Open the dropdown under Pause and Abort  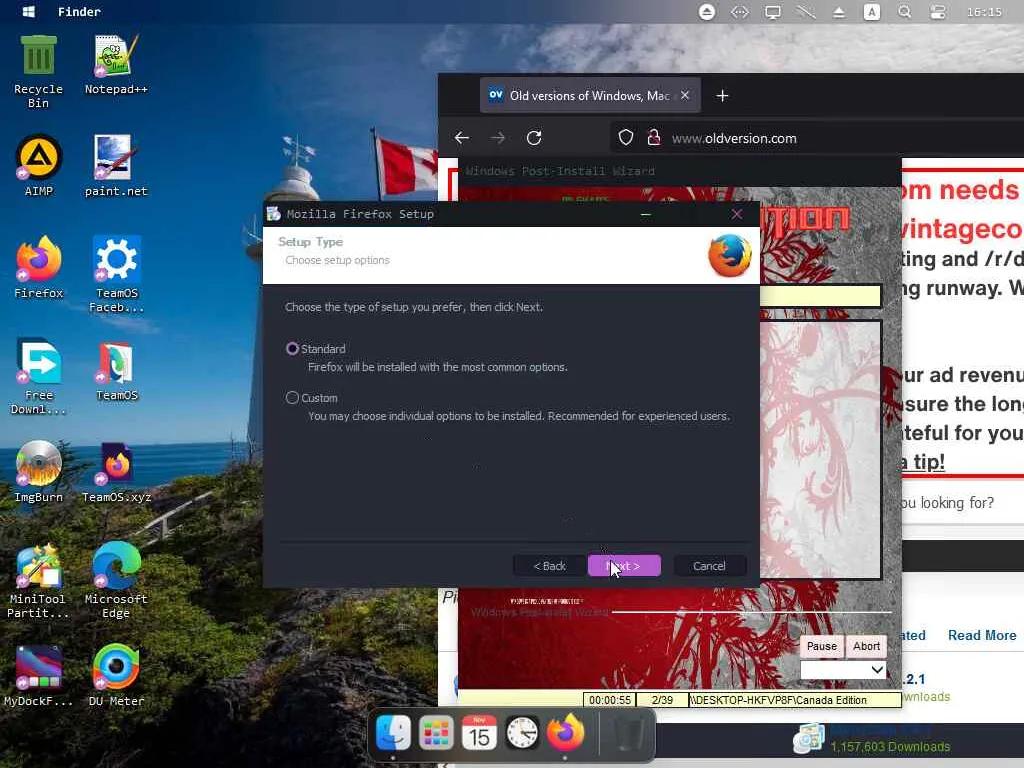click(x=843, y=669)
